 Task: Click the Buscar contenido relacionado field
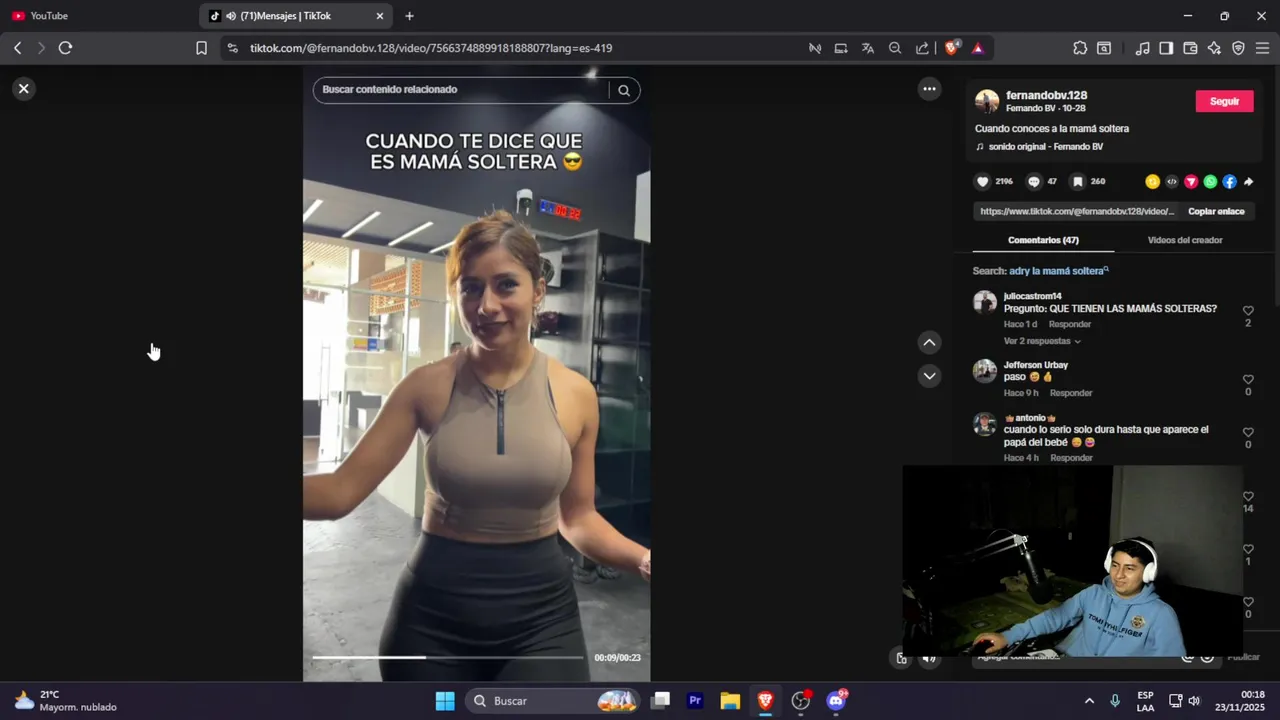(460, 90)
